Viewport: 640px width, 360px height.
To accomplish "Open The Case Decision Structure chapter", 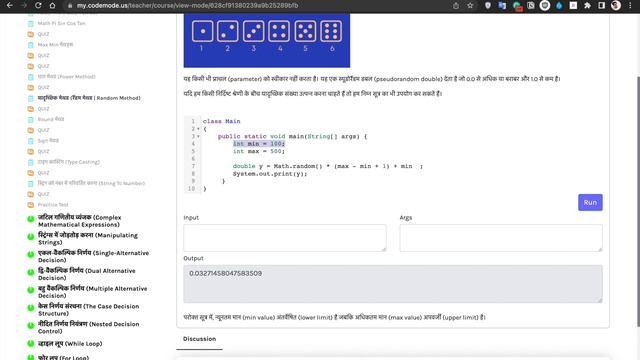I will (x=89, y=310).
